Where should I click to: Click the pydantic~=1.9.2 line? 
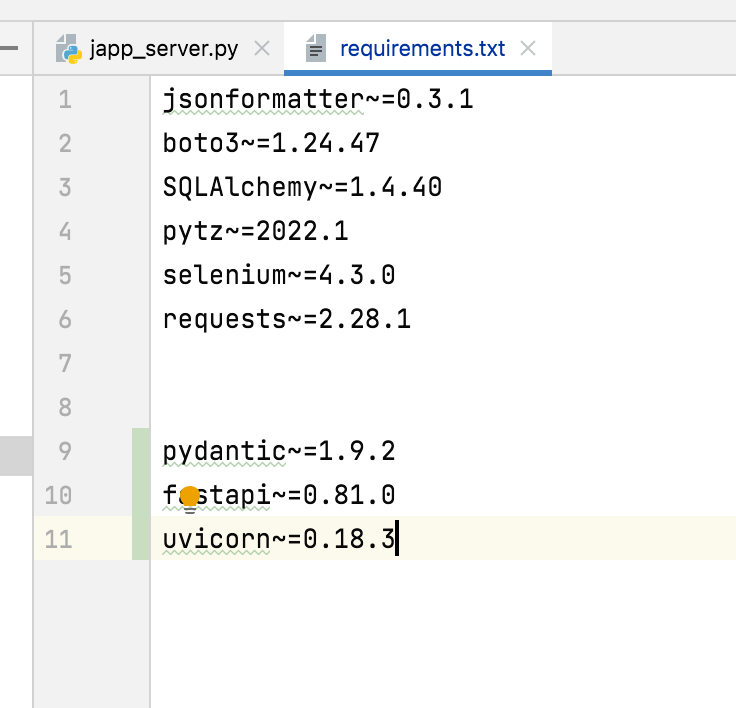tap(279, 451)
